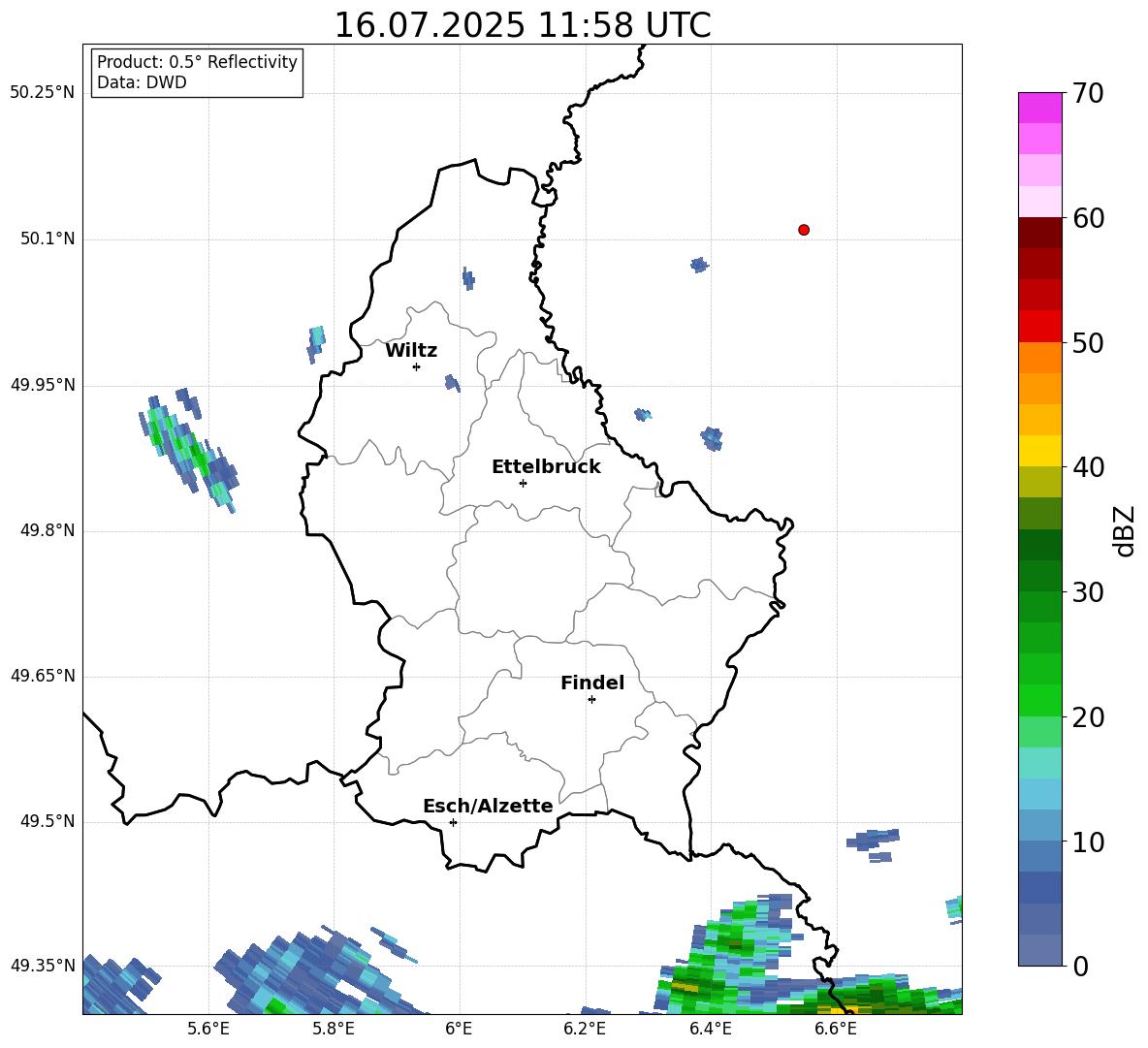Viewport: 1148px width, 1048px height.
Task: Click the Ettelbruck station cross marker
Action: [523, 483]
